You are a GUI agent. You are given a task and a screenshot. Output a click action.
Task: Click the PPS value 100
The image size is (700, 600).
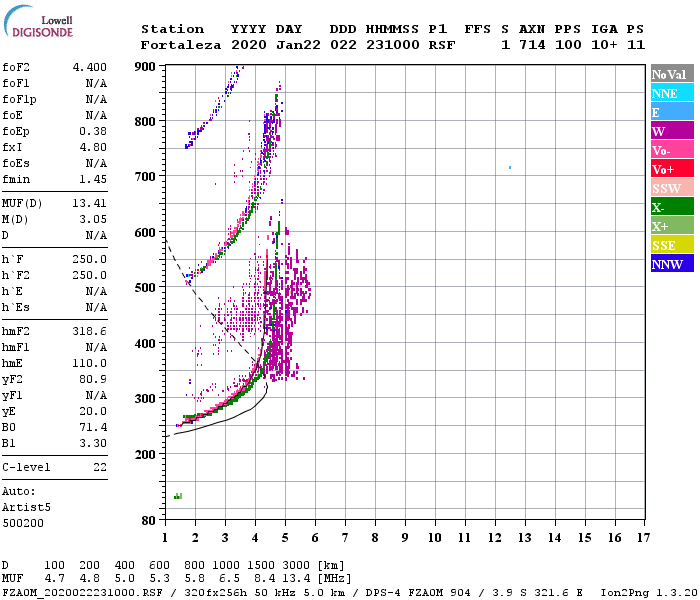click(x=568, y=45)
